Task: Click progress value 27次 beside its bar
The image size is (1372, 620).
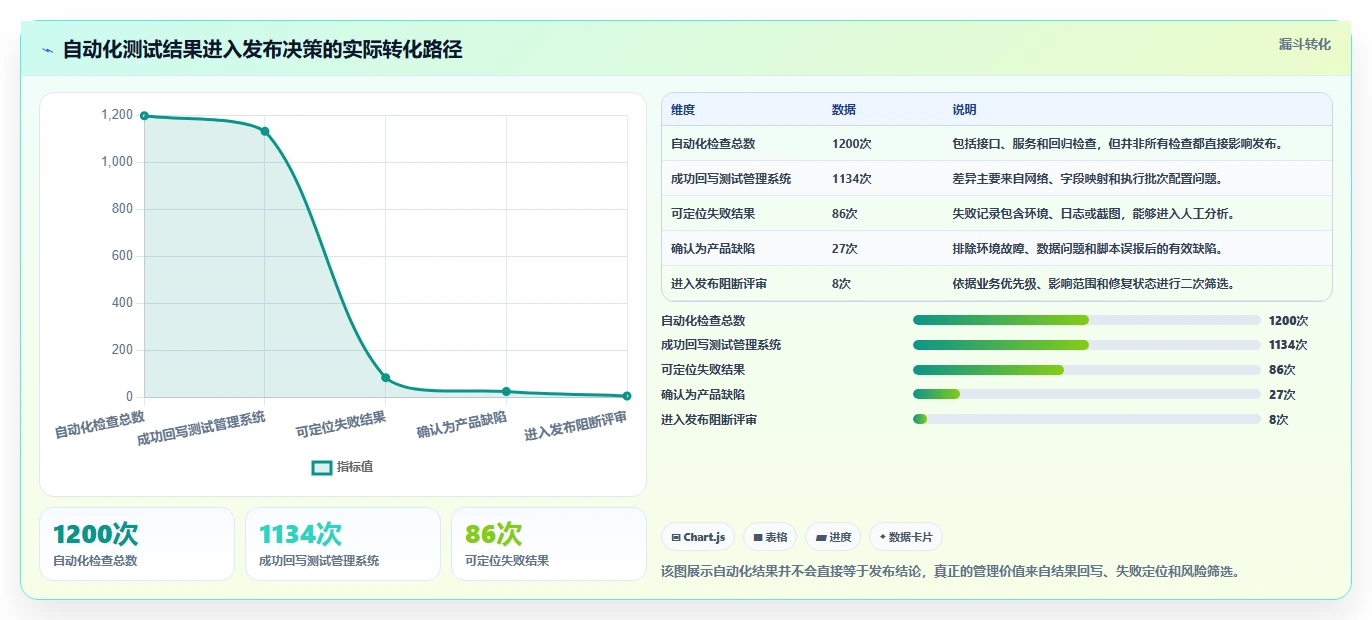Action: coord(1282,395)
